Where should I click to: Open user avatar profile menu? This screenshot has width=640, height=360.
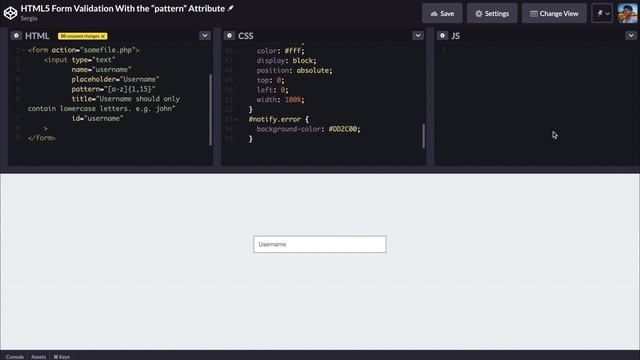[628, 13]
